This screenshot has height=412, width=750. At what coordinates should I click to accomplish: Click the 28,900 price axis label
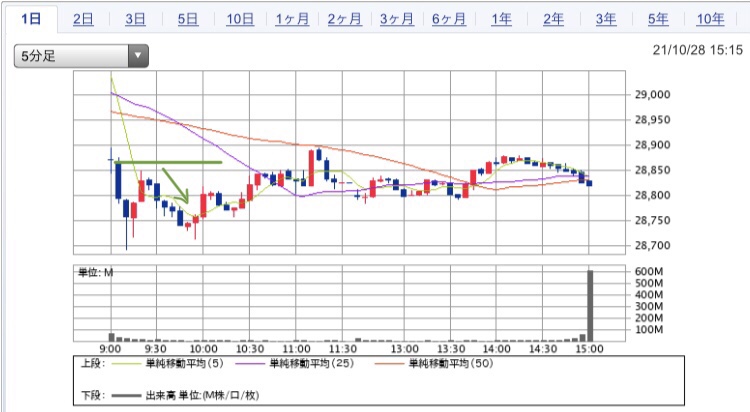pos(652,145)
